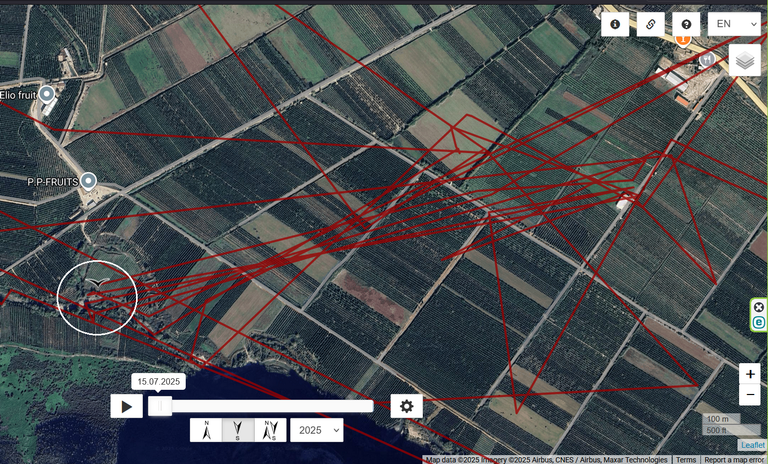Click the orange map marker near road

pos(682,39)
